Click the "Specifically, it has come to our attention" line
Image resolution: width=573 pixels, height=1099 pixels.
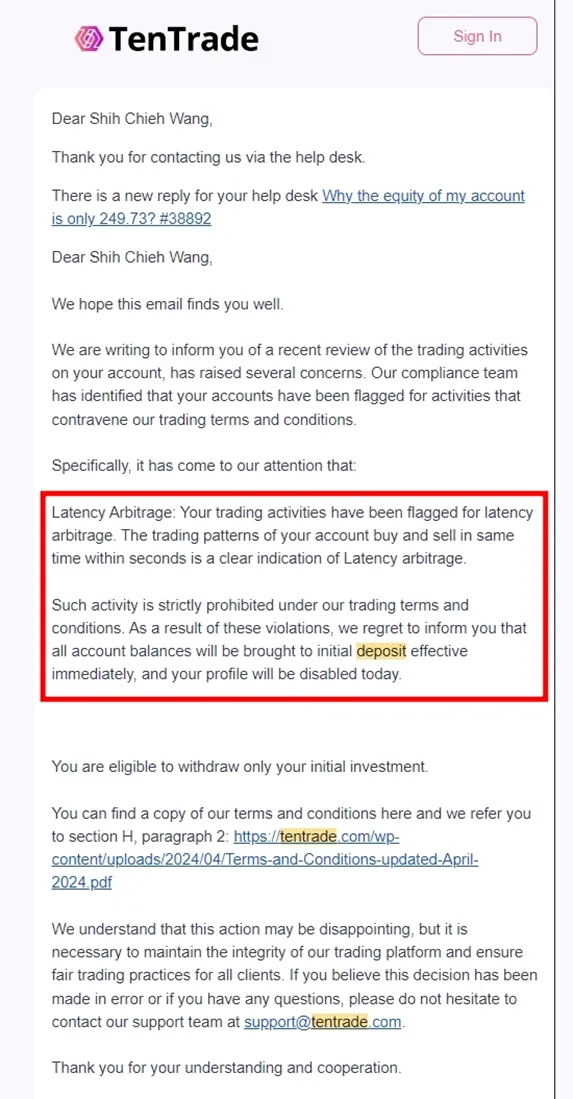(x=204, y=466)
